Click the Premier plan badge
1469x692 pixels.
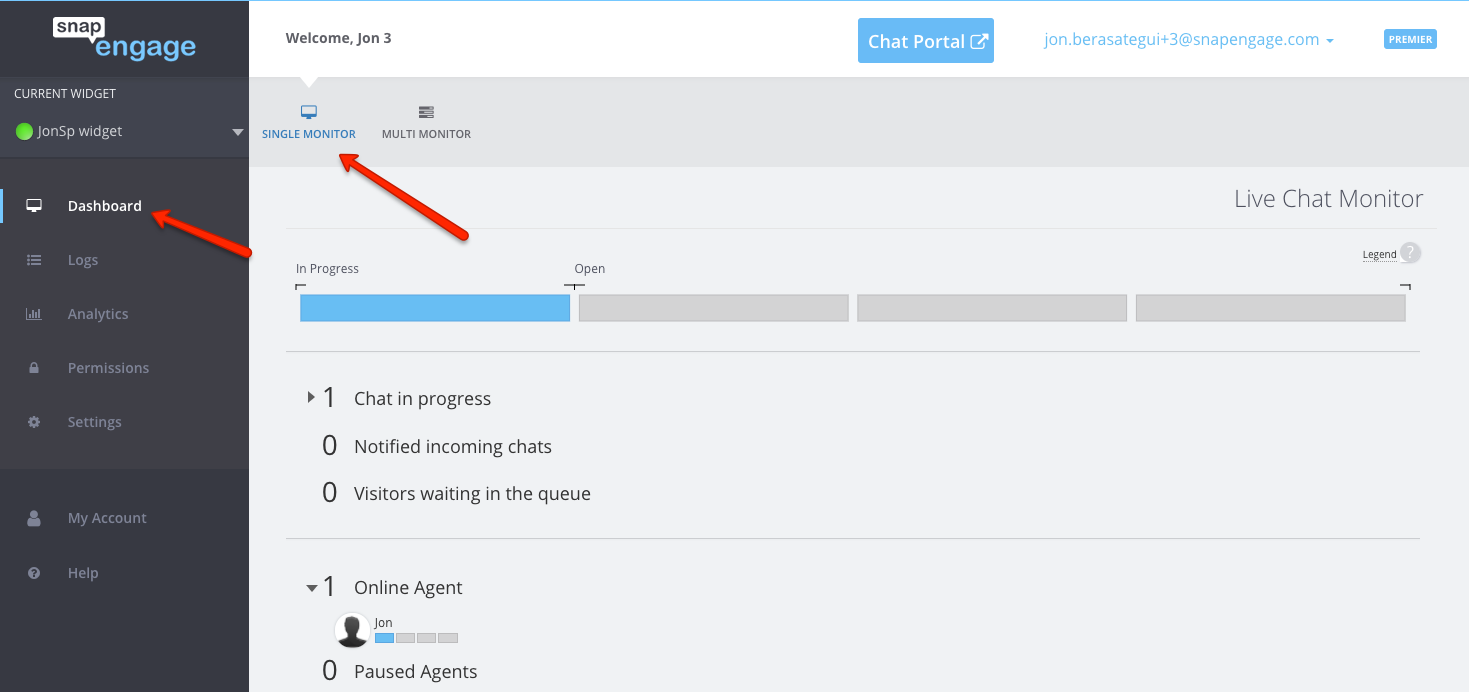coord(1410,40)
